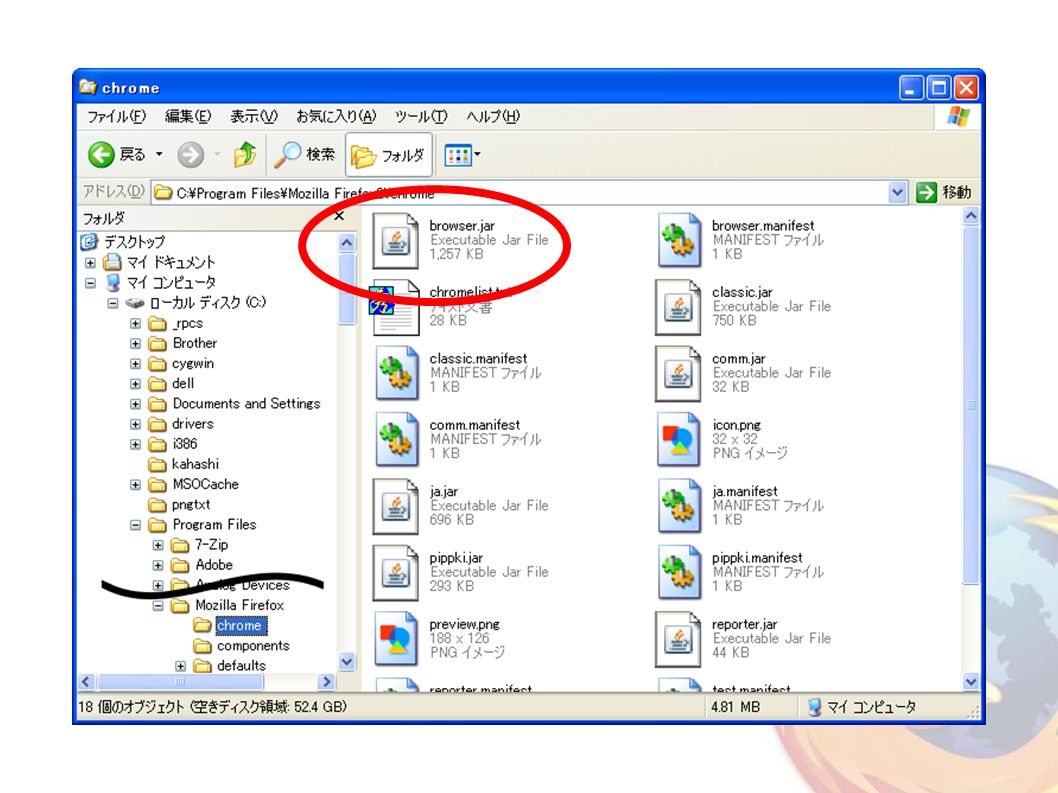Select Desktop (デスクトップ) in tree
The image size is (1058, 793).
click(134, 242)
